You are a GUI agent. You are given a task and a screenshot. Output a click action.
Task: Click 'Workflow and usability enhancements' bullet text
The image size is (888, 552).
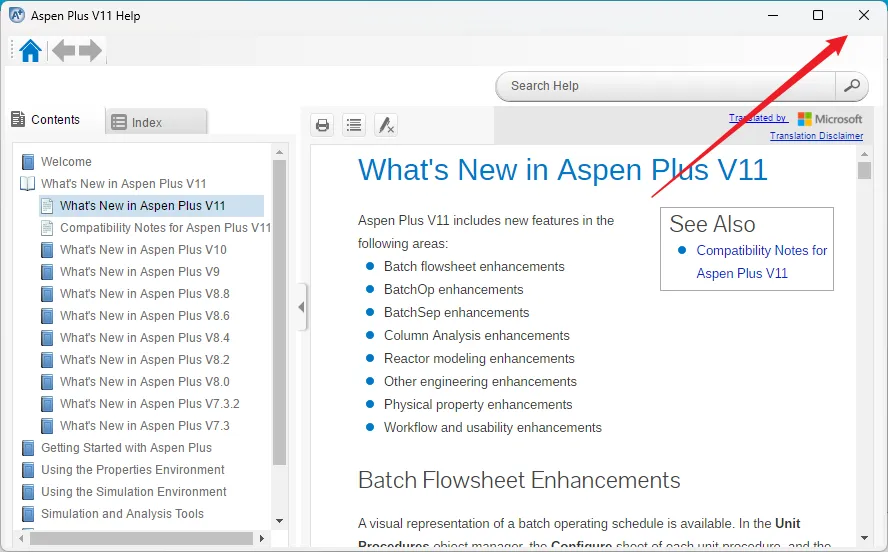pos(493,428)
